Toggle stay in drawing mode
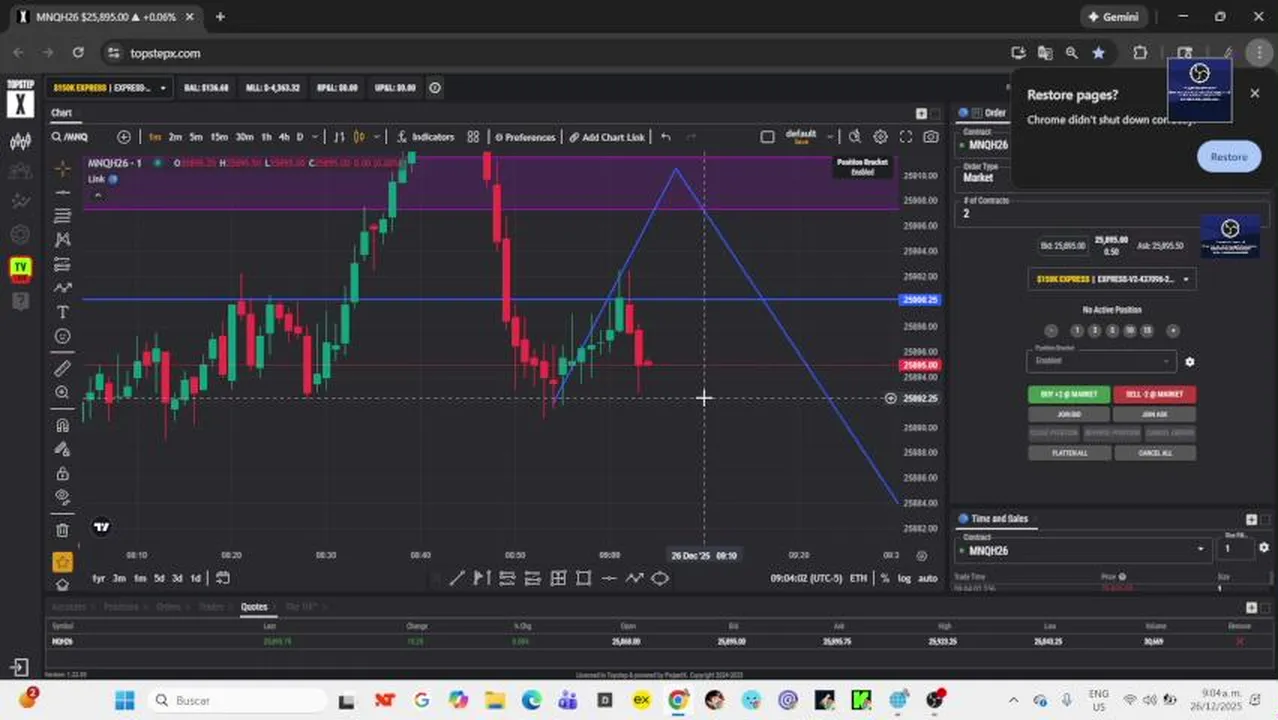This screenshot has height=720, width=1278. (62, 449)
